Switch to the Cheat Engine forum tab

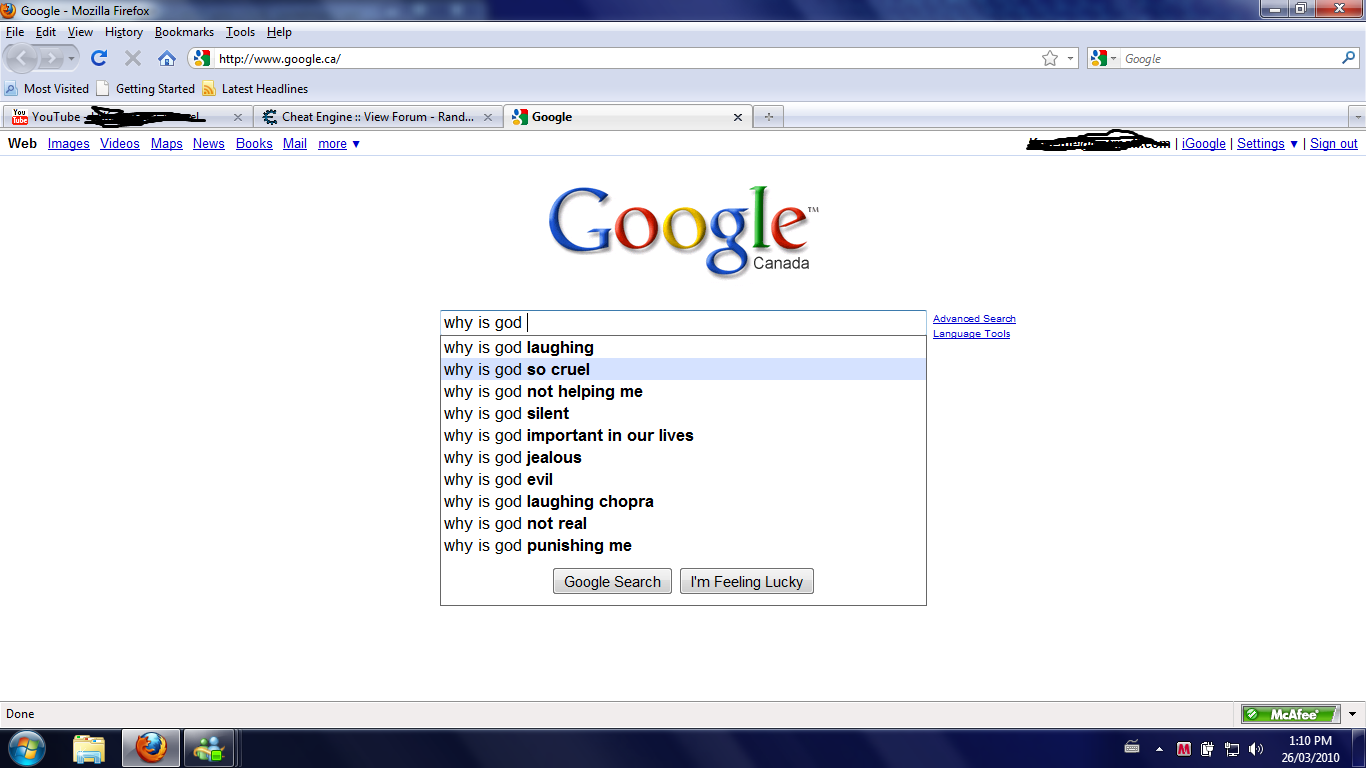click(x=378, y=117)
